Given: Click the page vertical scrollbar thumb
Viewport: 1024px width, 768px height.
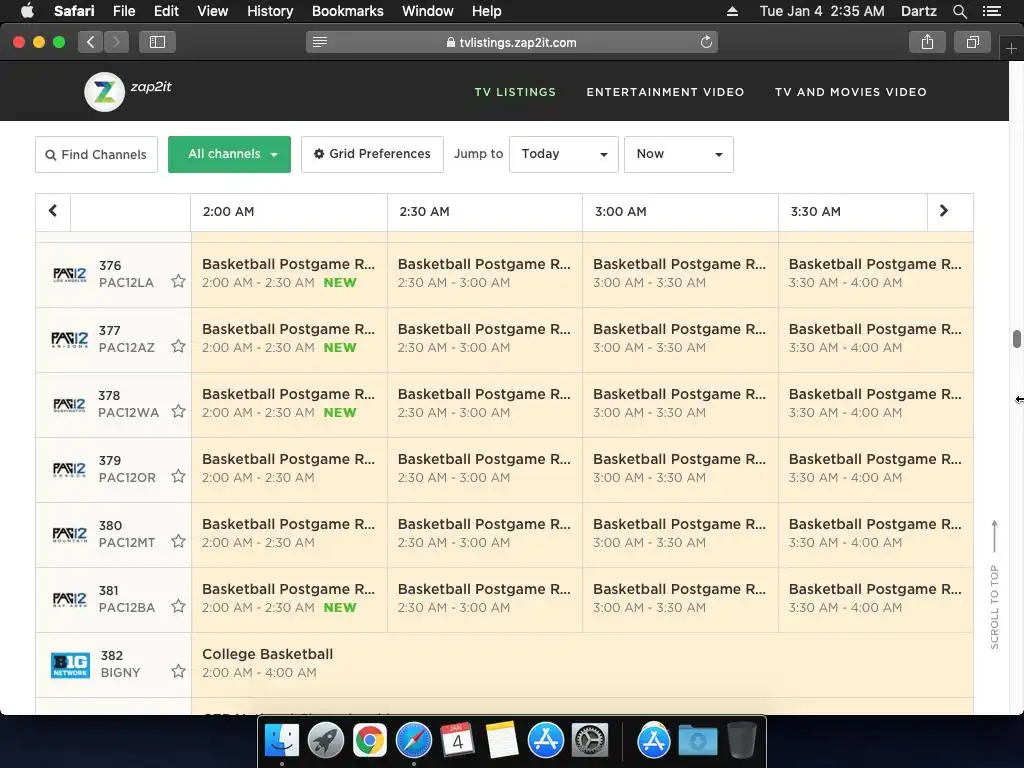Looking at the screenshot, I should pyautogui.click(x=1016, y=339).
